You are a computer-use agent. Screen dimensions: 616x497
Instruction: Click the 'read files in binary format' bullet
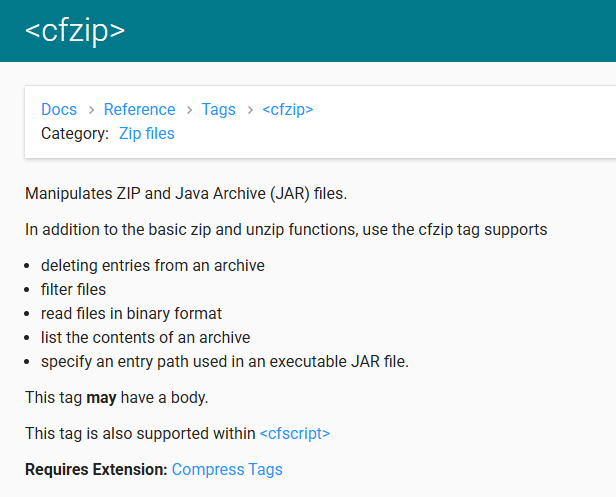coord(131,314)
